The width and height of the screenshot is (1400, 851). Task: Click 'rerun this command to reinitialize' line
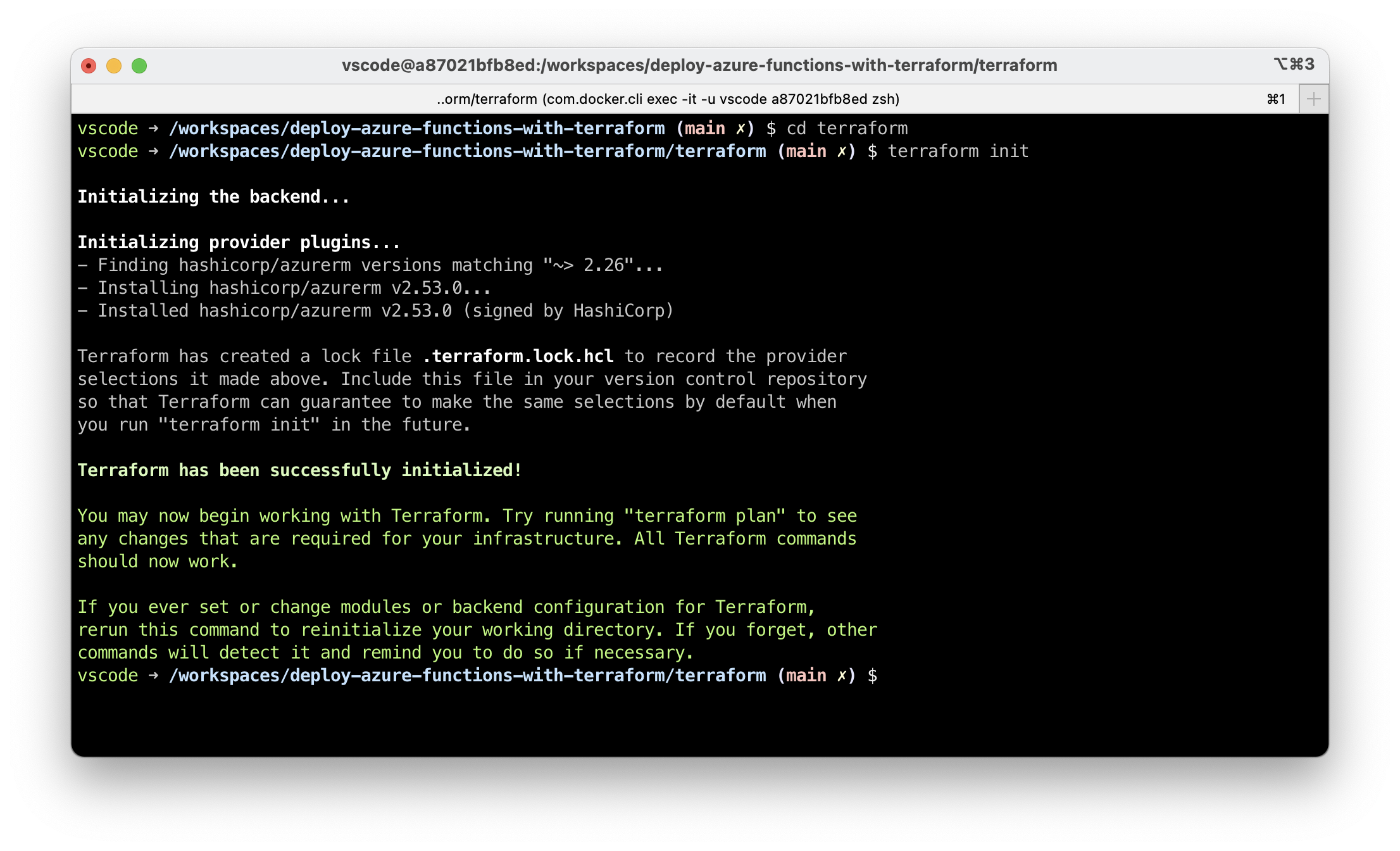477,630
